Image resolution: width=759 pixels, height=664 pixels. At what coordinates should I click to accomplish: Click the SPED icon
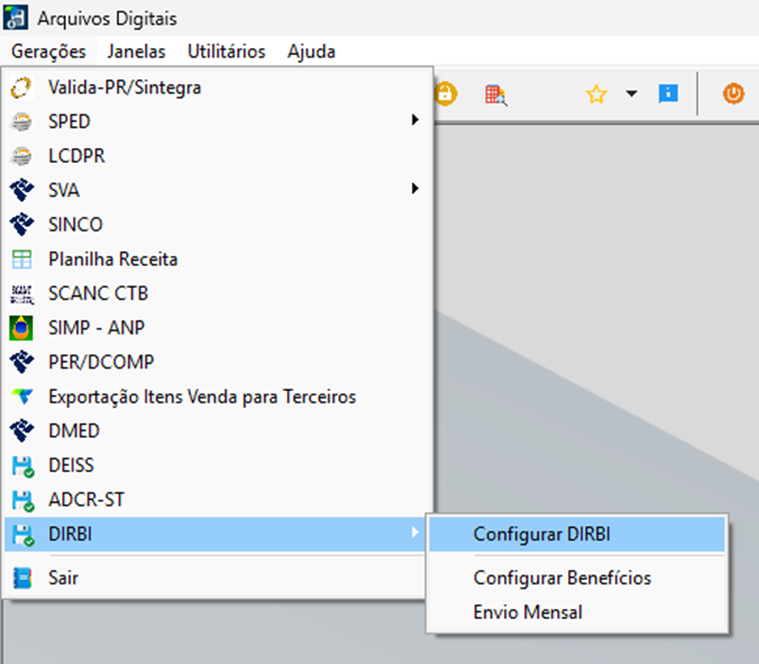21,122
